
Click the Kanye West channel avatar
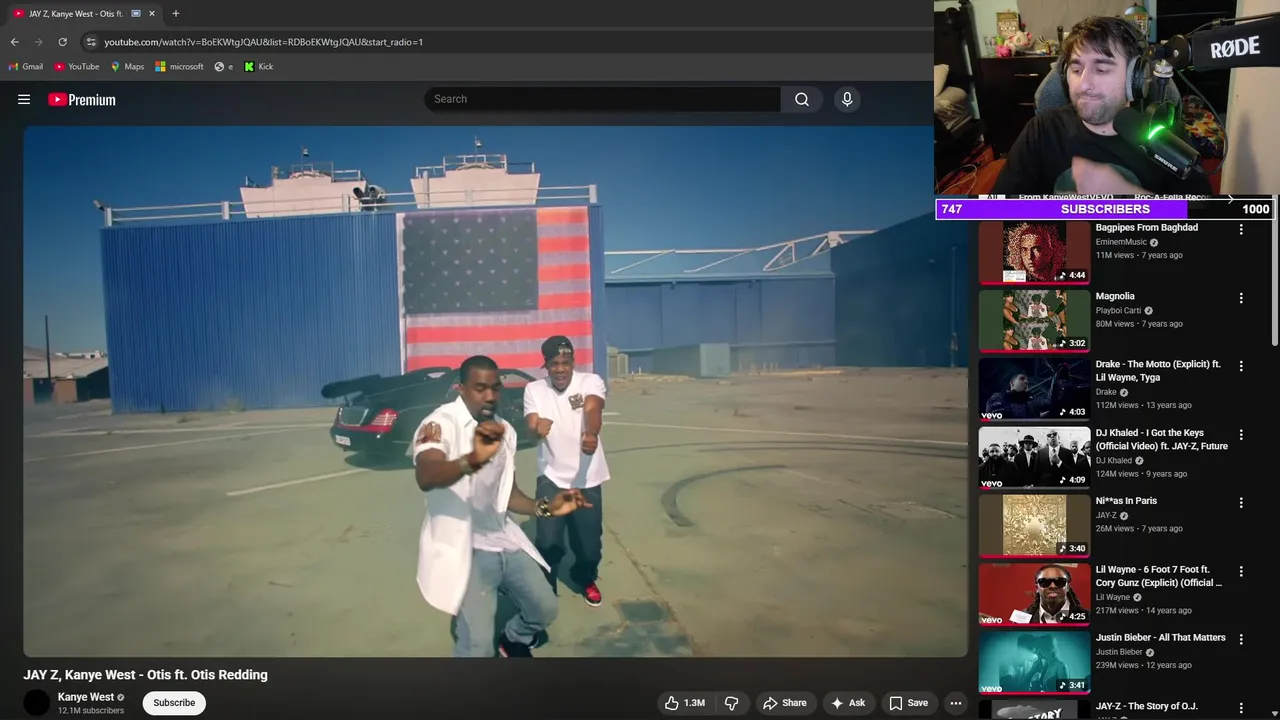coord(37,703)
